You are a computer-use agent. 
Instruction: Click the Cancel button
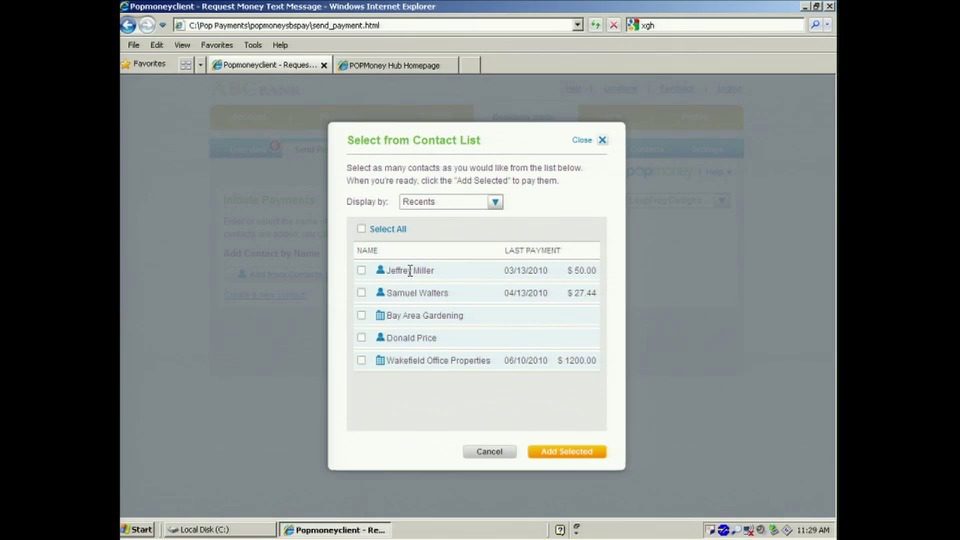tap(489, 452)
